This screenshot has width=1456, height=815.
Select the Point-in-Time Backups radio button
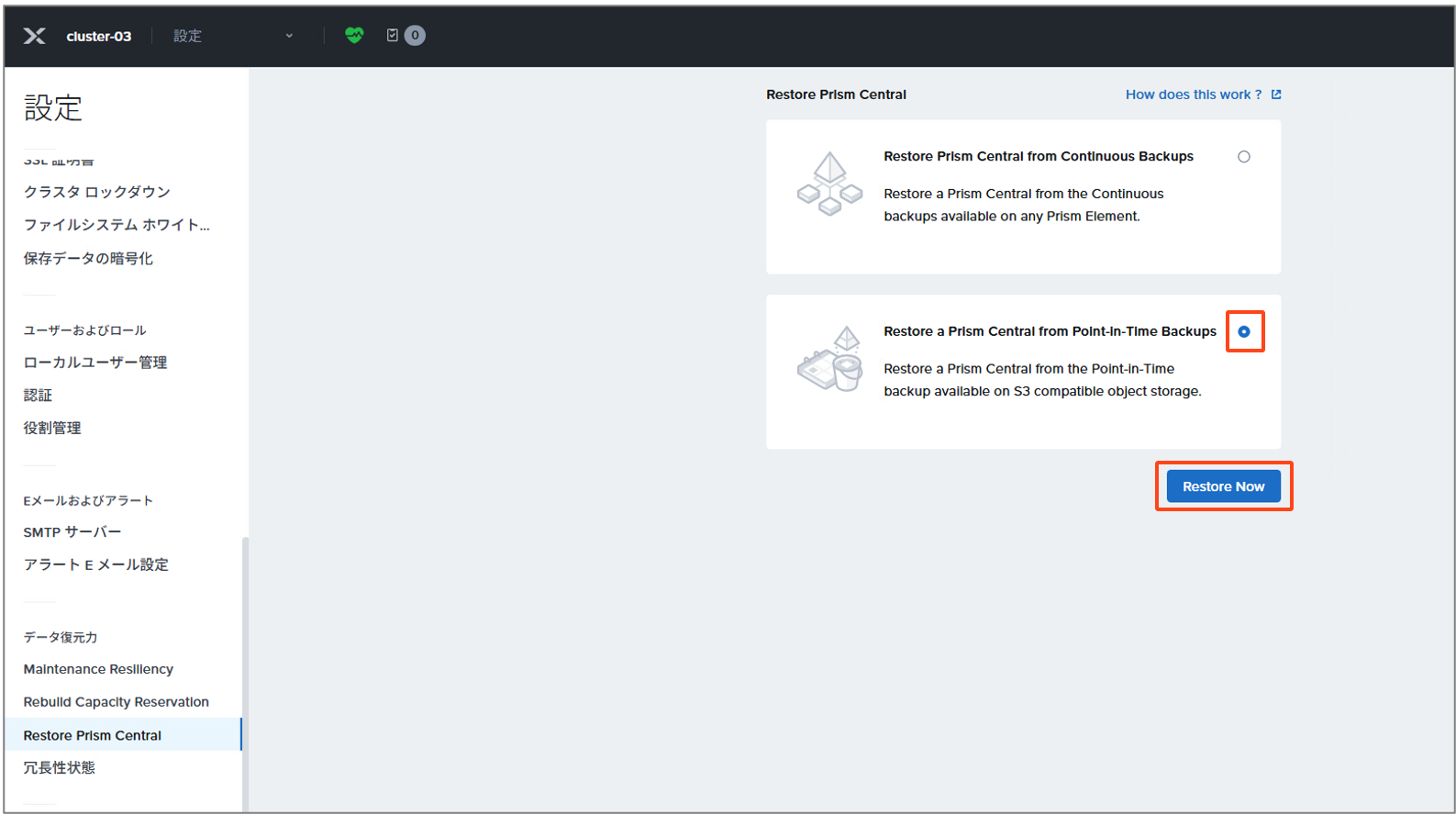pyautogui.click(x=1243, y=331)
